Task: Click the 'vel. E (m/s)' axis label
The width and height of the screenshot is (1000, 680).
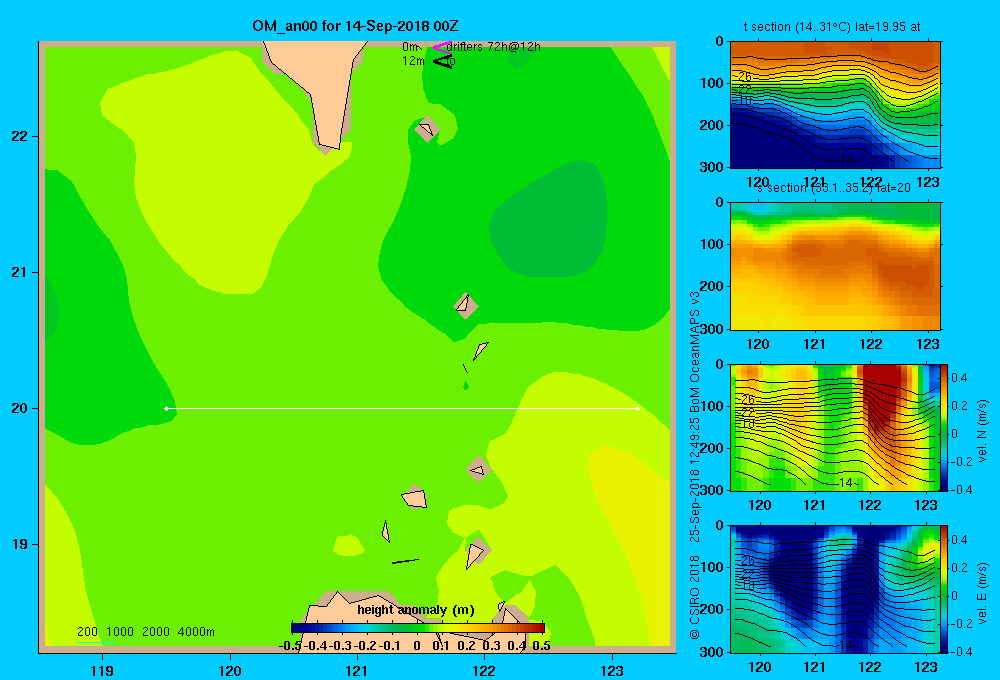Action: pyautogui.click(x=982, y=593)
